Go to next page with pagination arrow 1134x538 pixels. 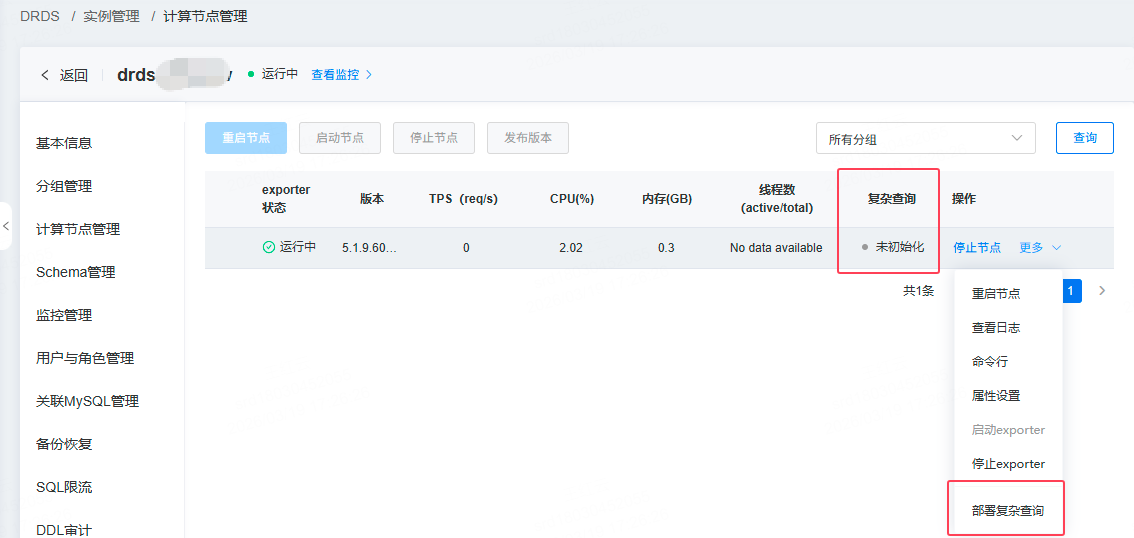pyautogui.click(x=1102, y=291)
